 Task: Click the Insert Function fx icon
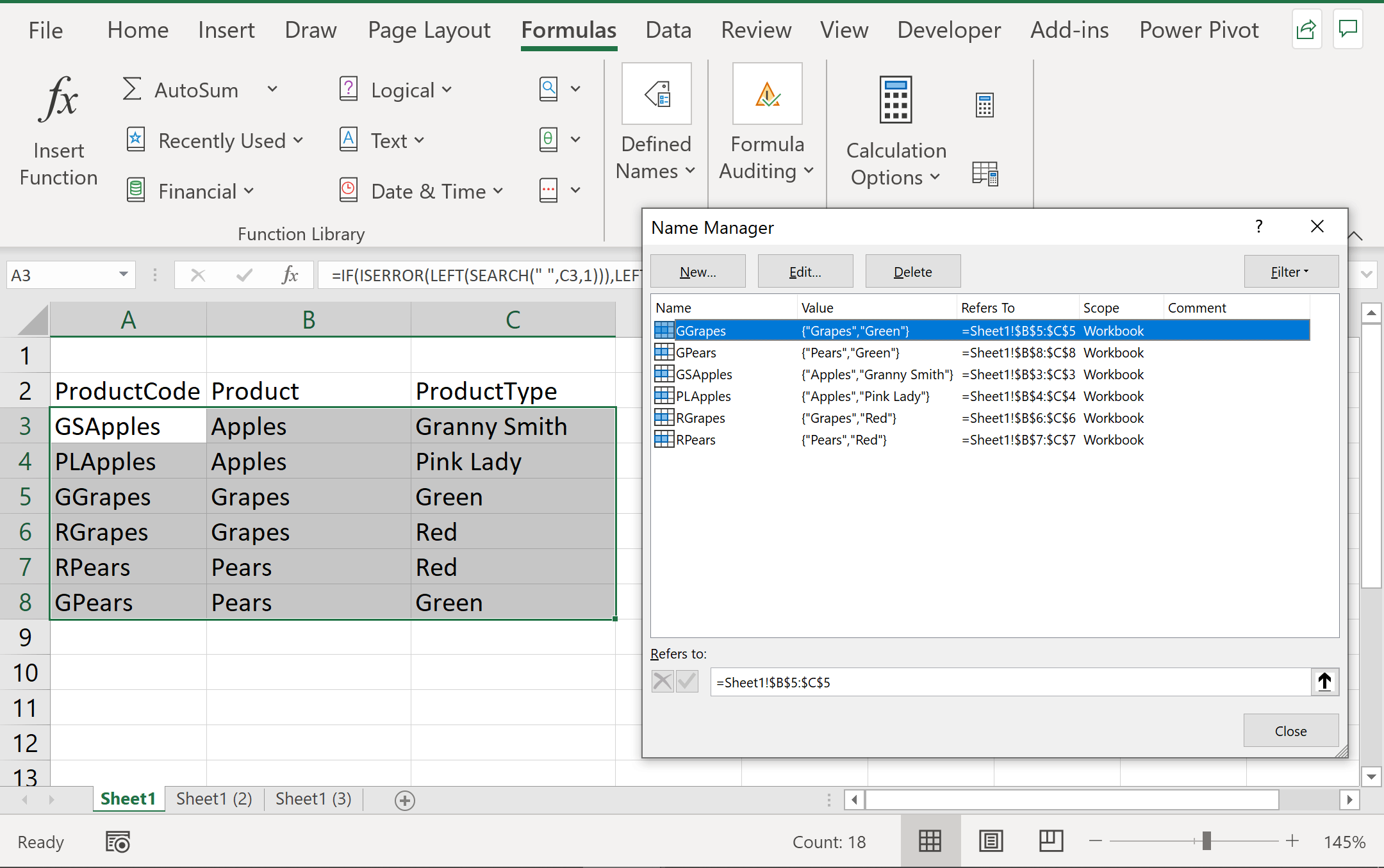click(58, 99)
